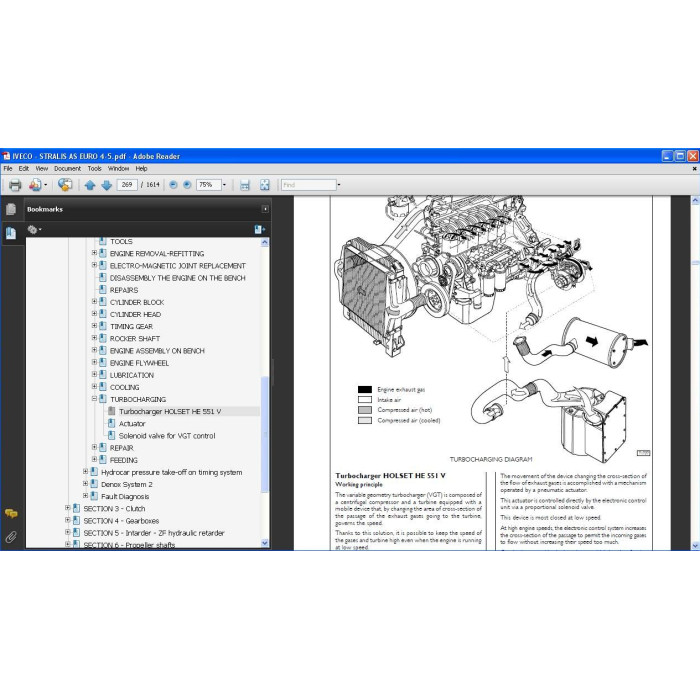Expand SECTION 4 - Gearboxes node

[67, 520]
